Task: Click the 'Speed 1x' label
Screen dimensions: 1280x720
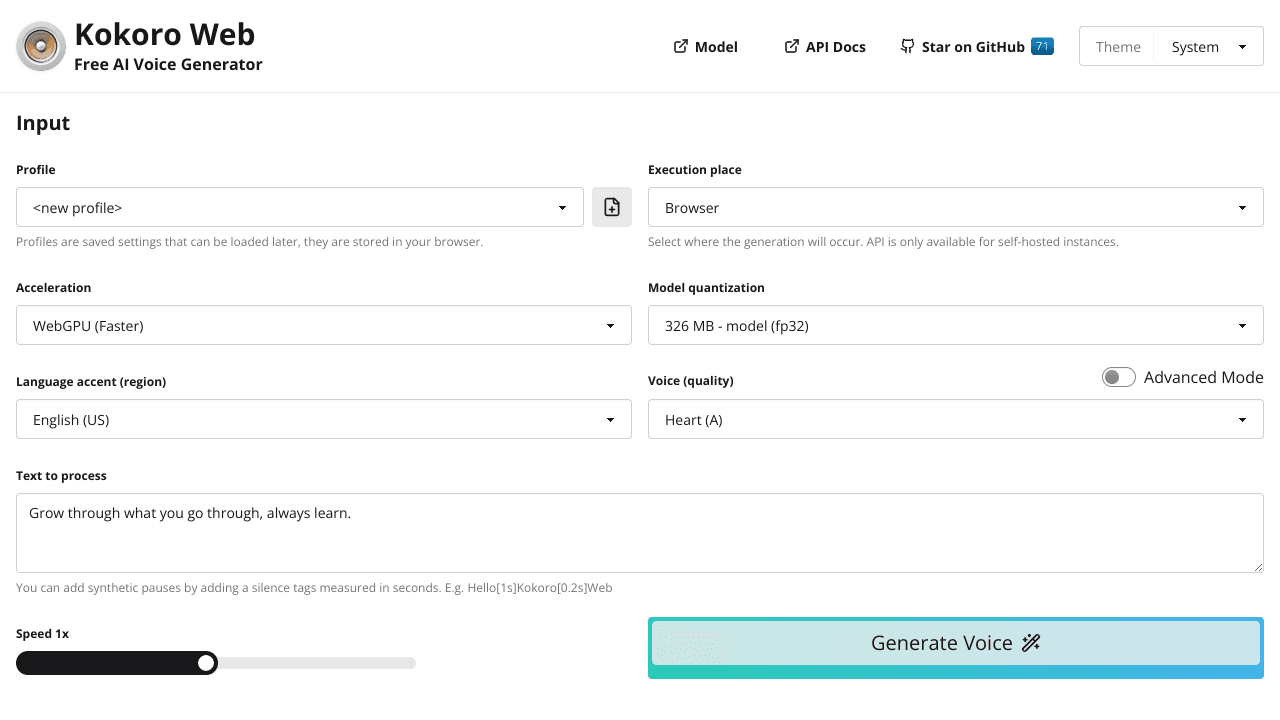Action: pos(42,633)
